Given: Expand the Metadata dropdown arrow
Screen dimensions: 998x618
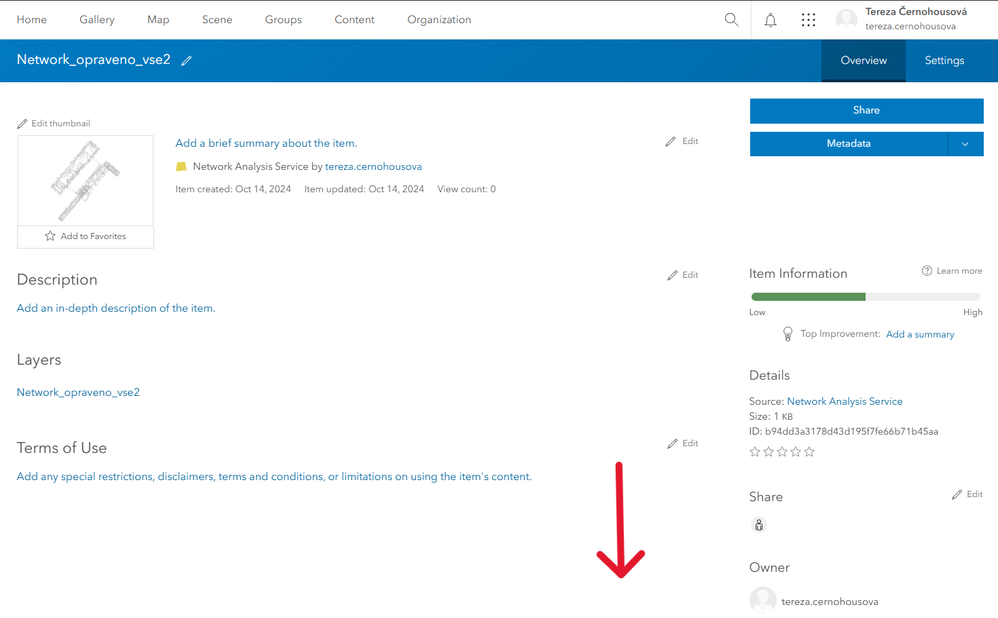Looking at the screenshot, I should [966, 144].
